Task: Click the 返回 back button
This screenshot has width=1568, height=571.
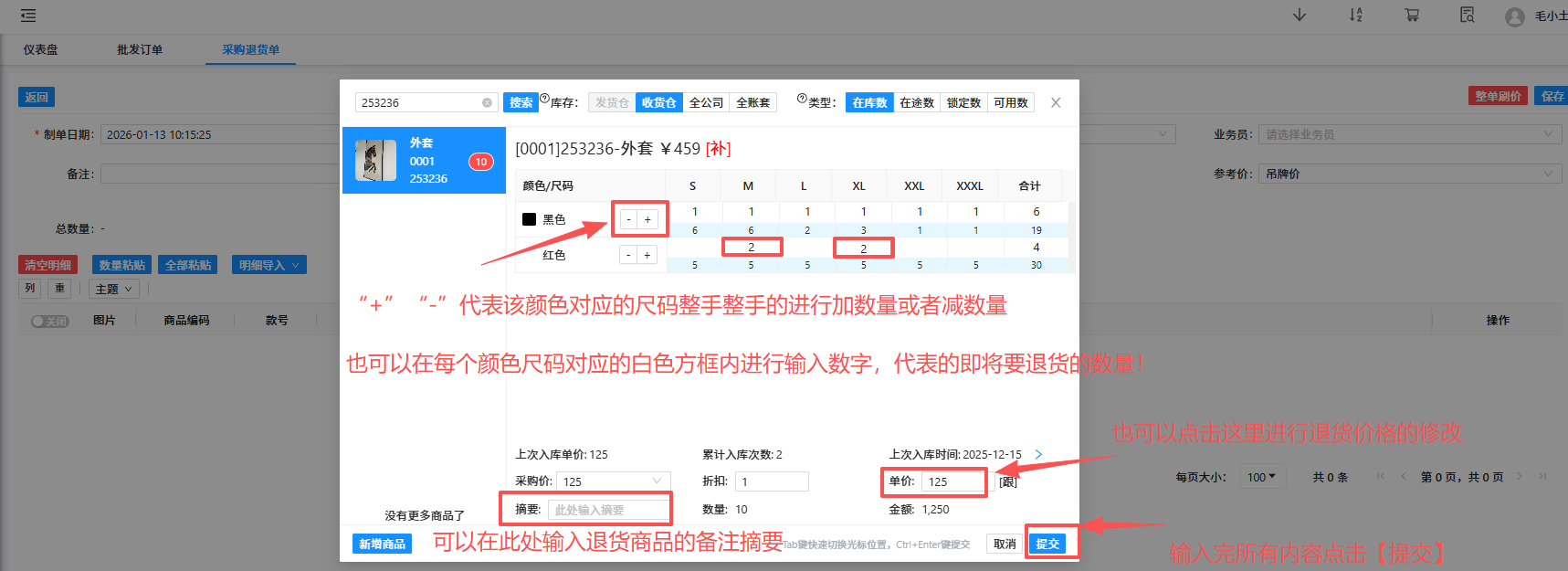Action: [x=37, y=97]
